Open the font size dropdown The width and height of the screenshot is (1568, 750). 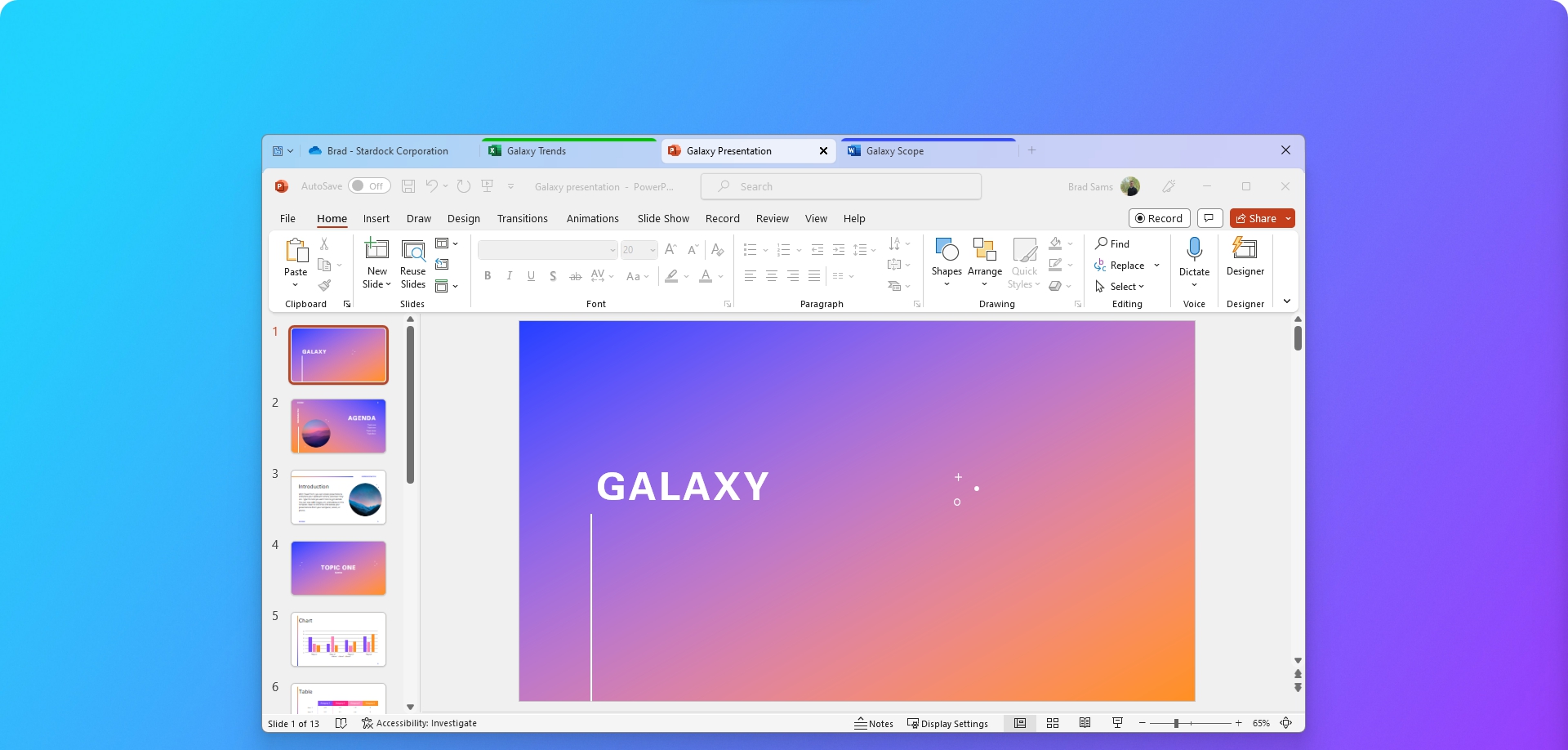[x=653, y=249]
